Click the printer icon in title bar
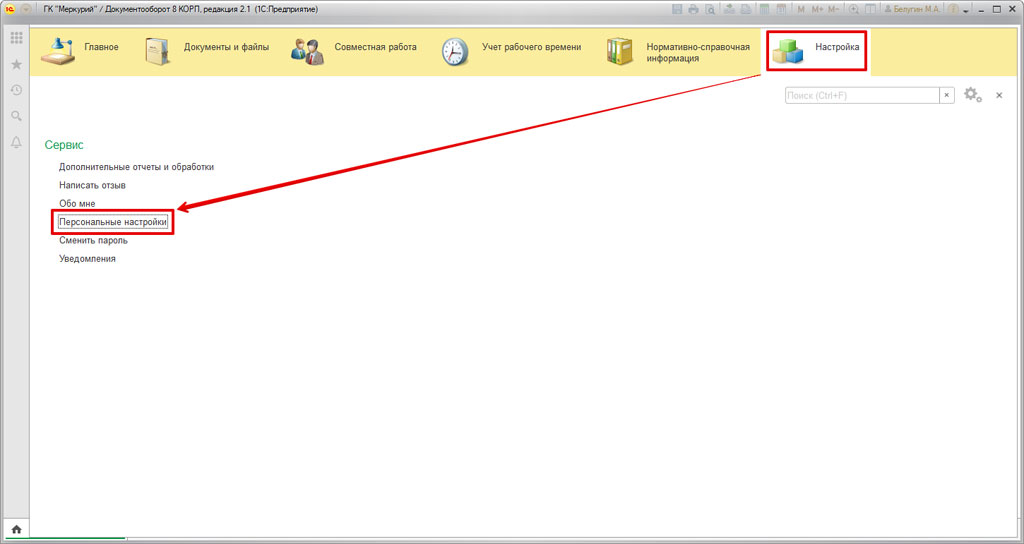Viewport: 1024px width, 544px height. tap(693, 9)
